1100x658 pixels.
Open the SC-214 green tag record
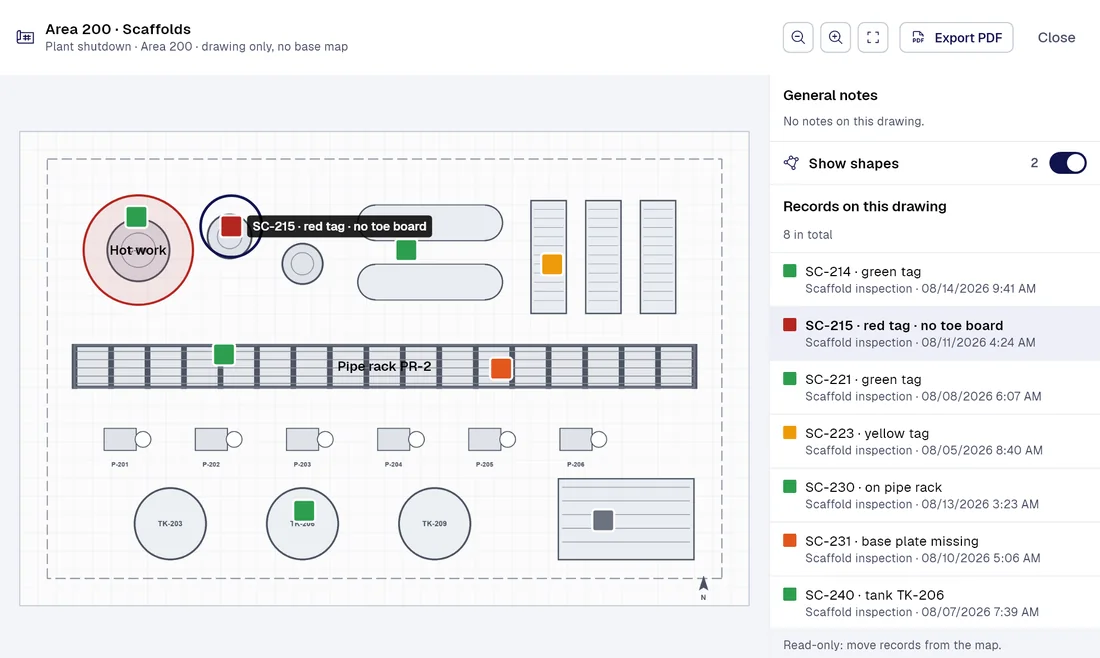[934, 279]
